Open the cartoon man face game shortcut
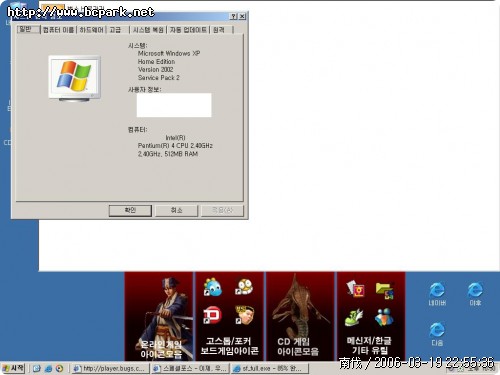 [244, 315]
